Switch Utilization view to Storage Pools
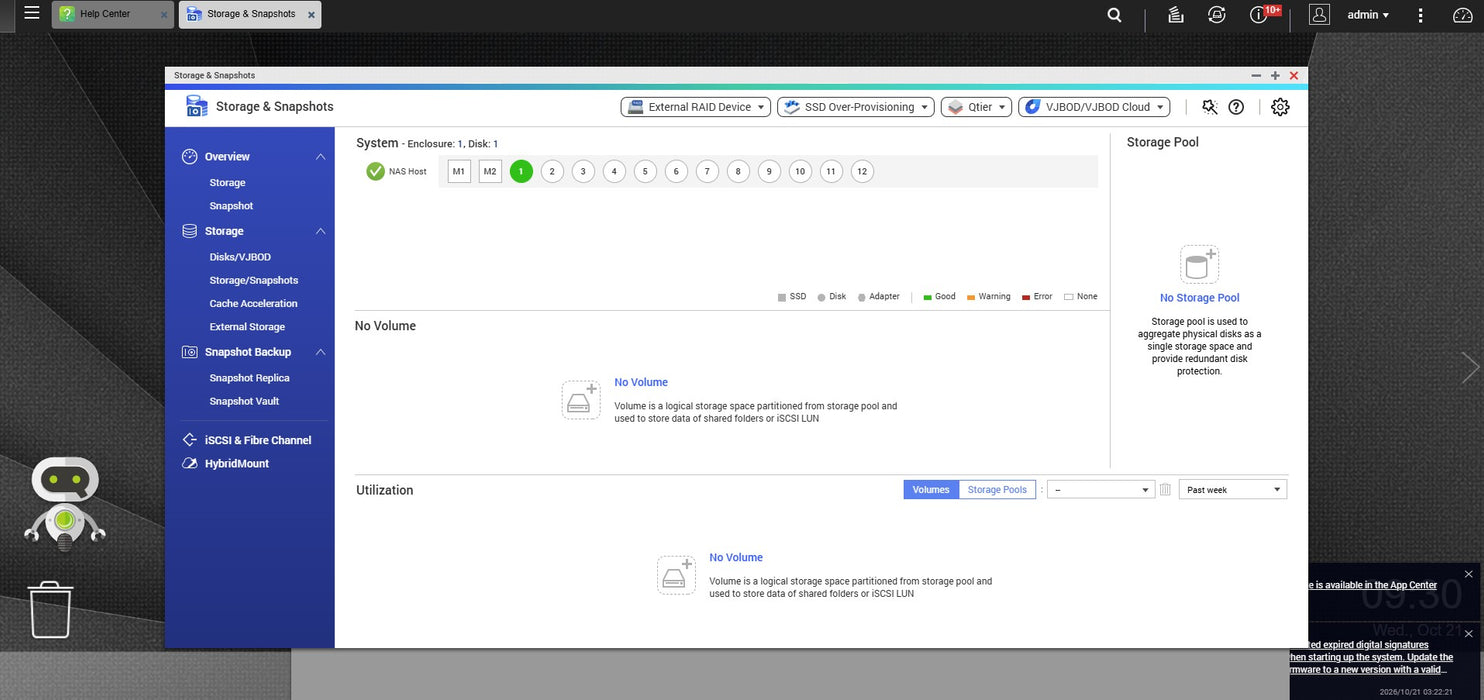The height and width of the screenshot is (700, 1484). click(997, 490)
